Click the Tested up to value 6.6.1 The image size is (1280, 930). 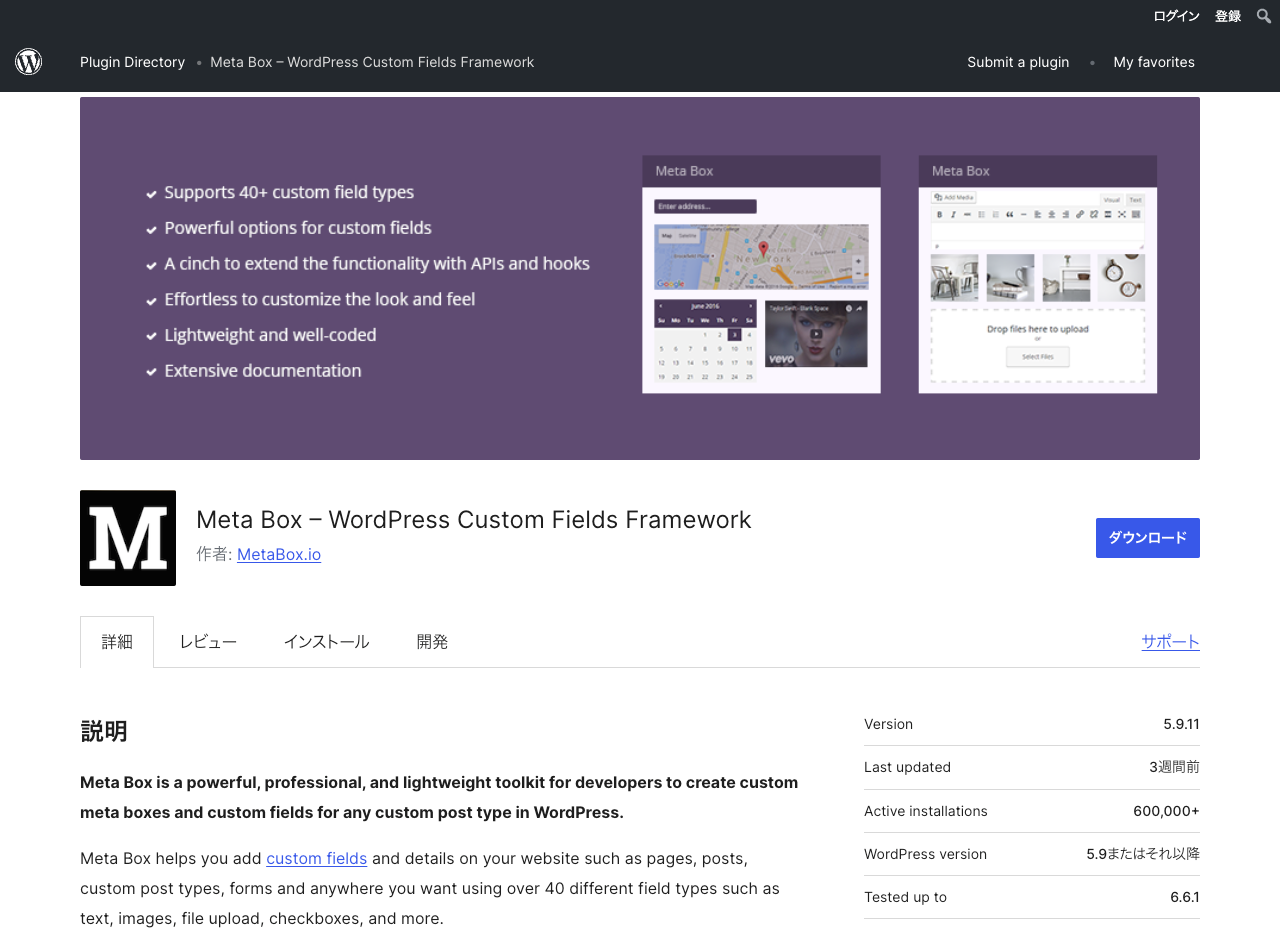(x=1185, y=897)
